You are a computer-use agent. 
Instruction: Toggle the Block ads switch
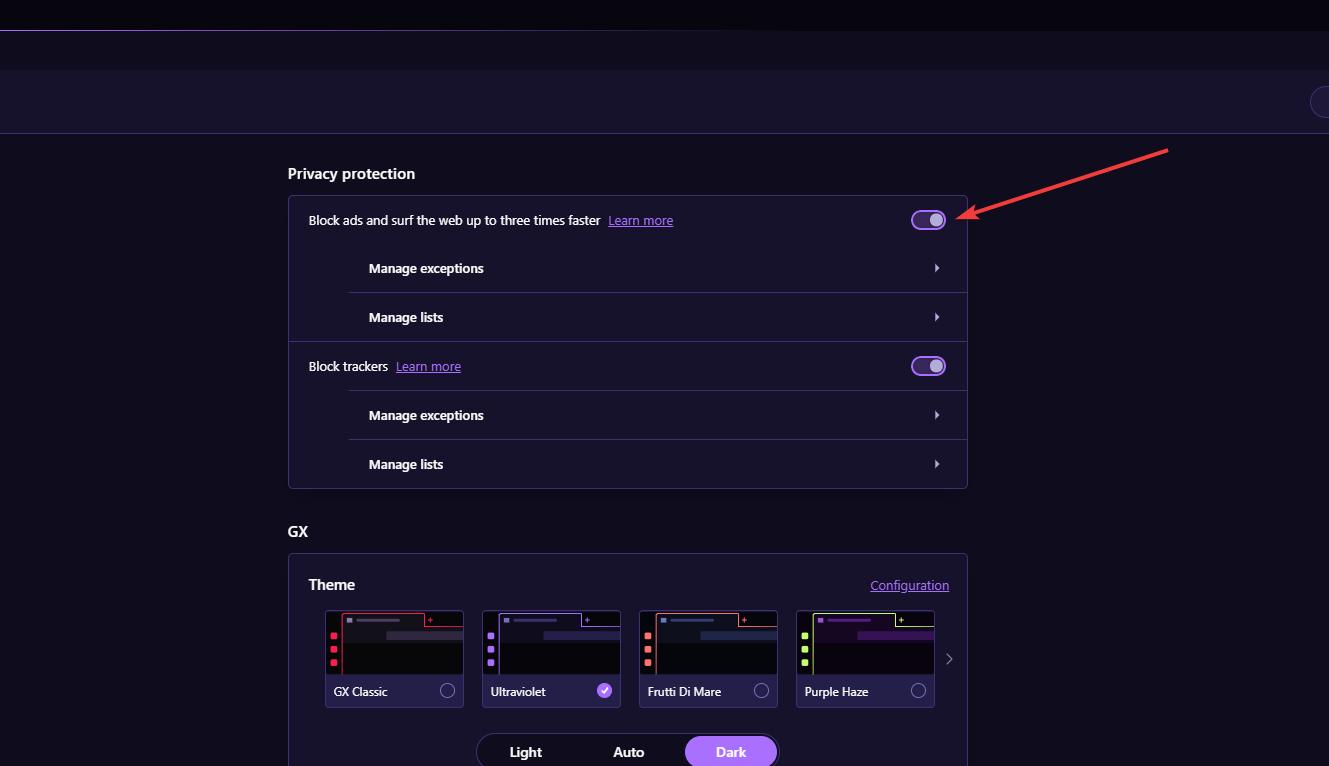[x=928, y=220]
